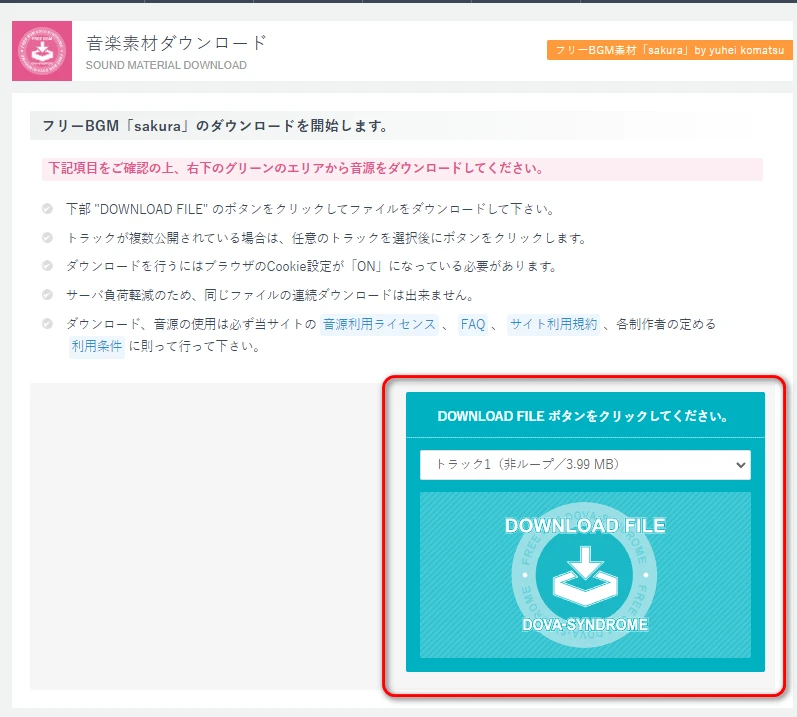Click checkmark bullet beside the Cookie setting line

tap(47, 266)
